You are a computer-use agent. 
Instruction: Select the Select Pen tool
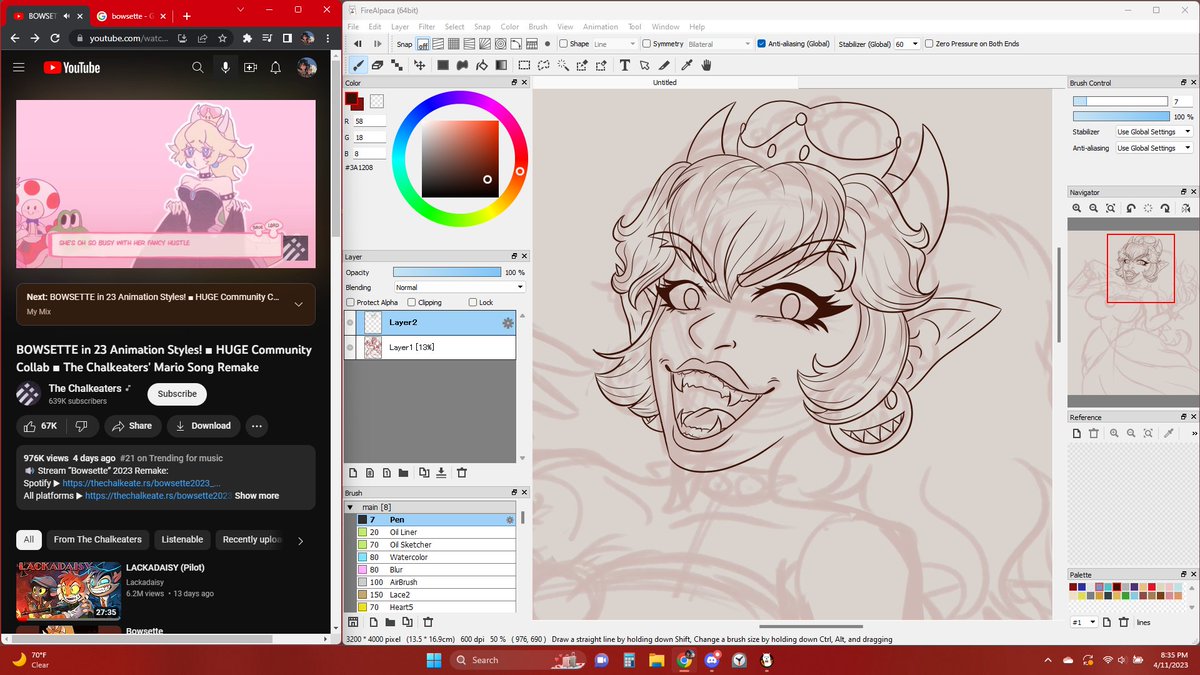pos(581,65)
